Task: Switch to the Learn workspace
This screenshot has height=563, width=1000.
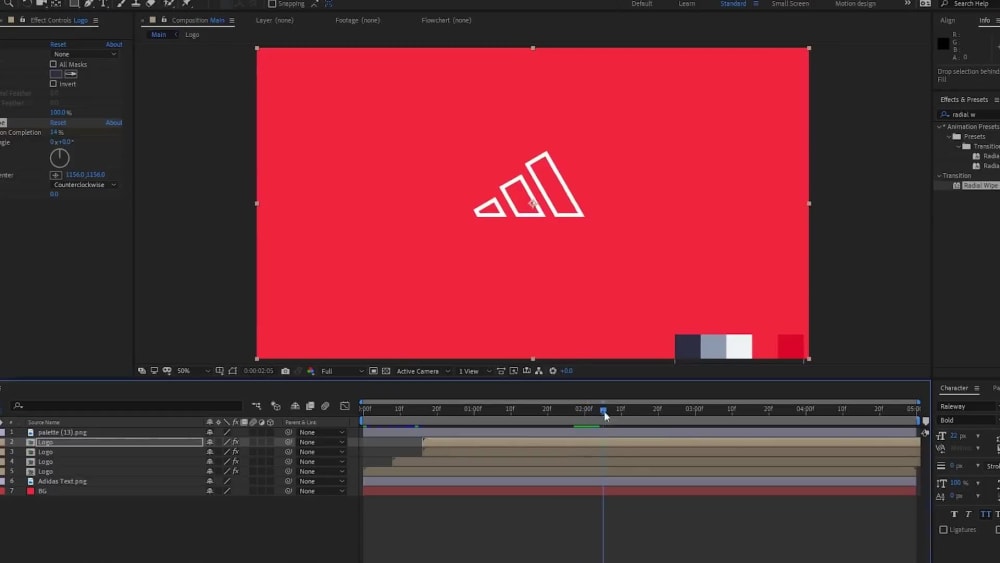Action: pyautogui.click(x=687, y=3)
